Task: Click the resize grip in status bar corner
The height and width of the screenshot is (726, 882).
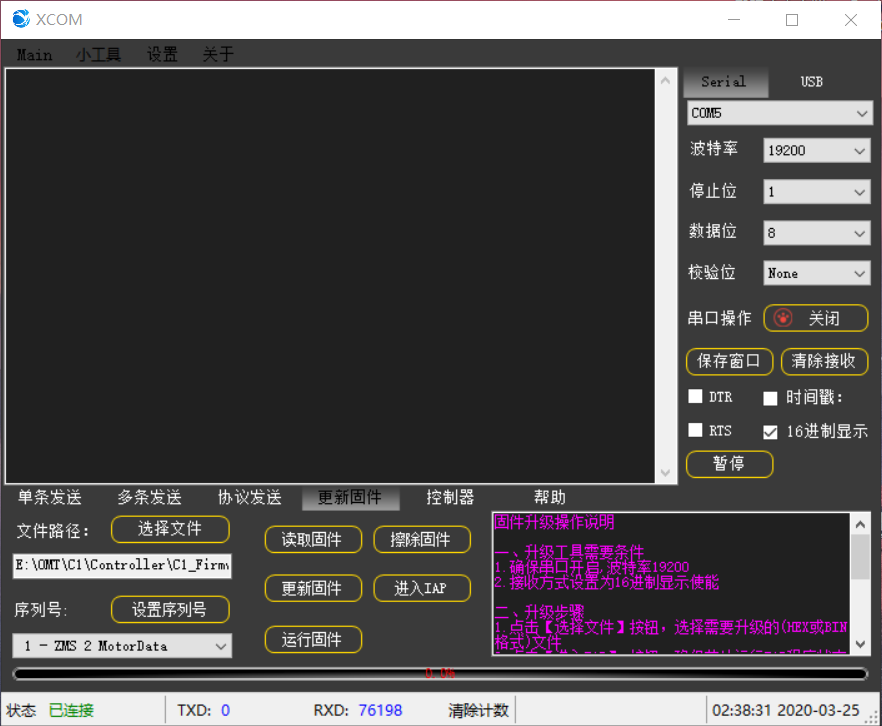Action: click(x=872, y=716)
